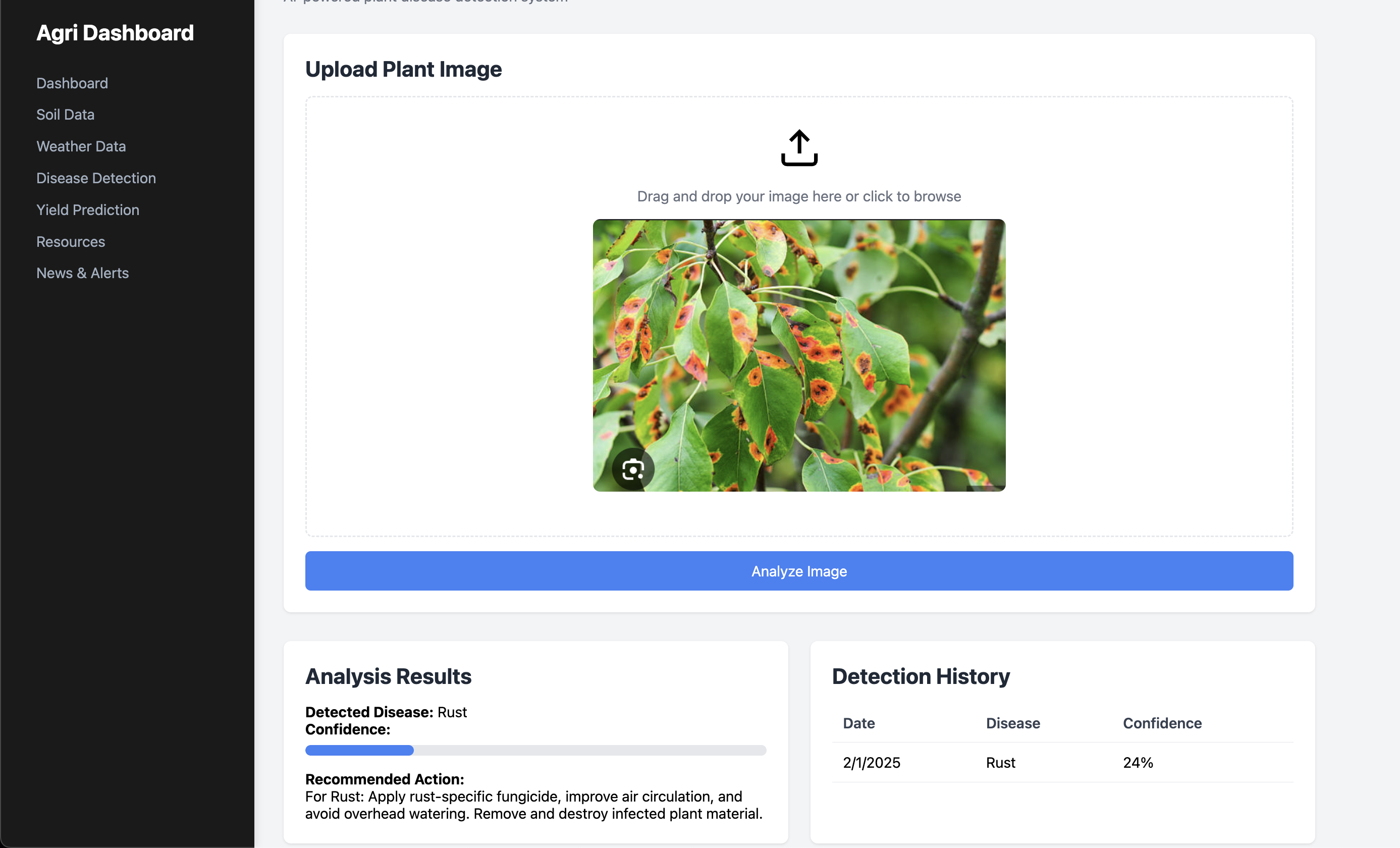Click the uploaded plant image thumbnail

point(799,355)
